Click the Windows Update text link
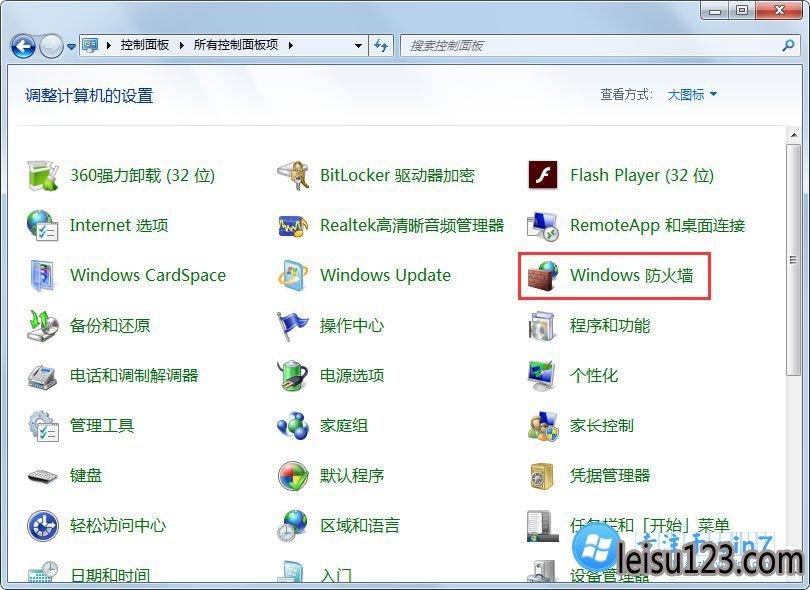810x590 pixels. [385, 275]
